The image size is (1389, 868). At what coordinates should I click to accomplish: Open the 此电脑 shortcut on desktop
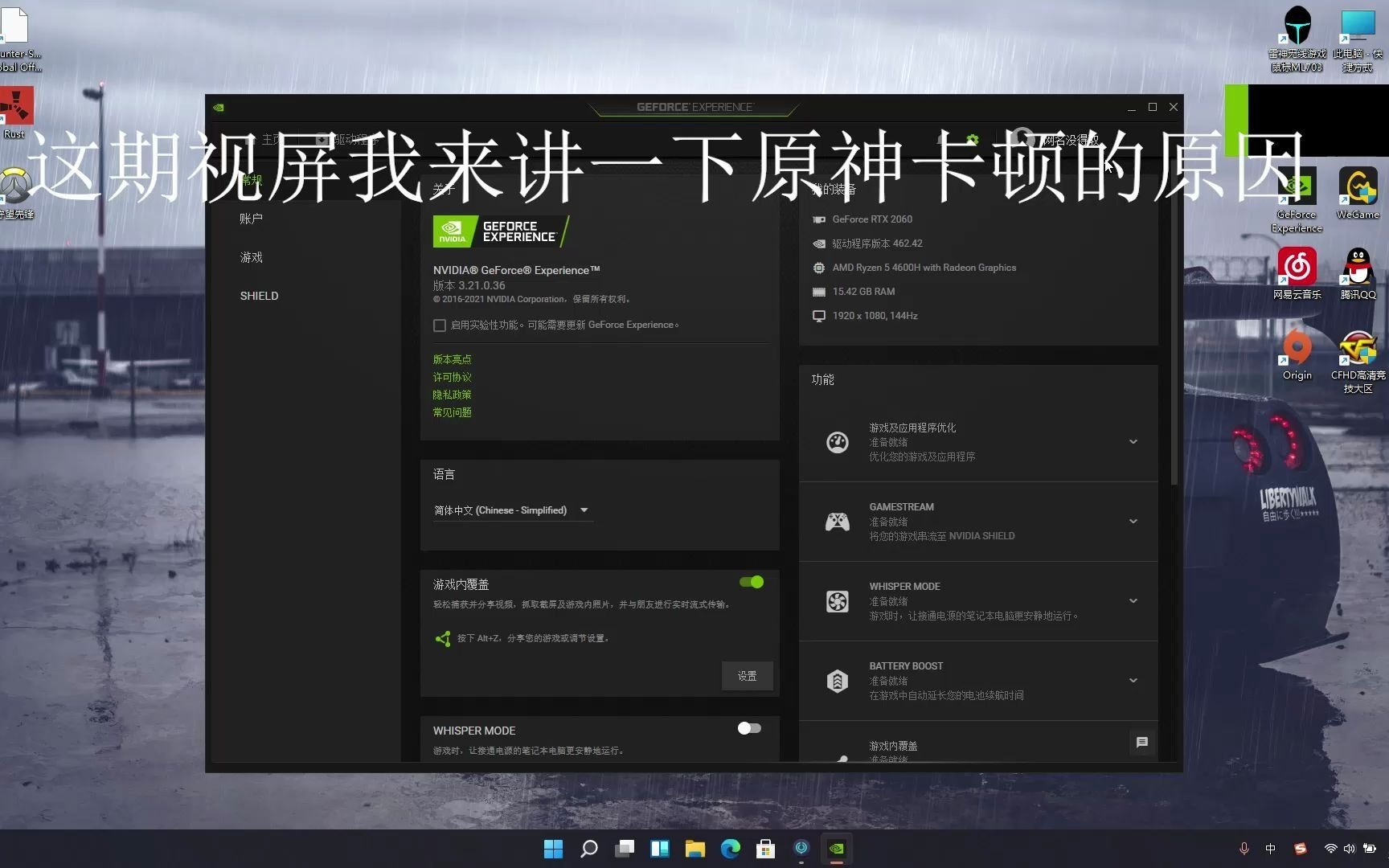click(1358, 39)
